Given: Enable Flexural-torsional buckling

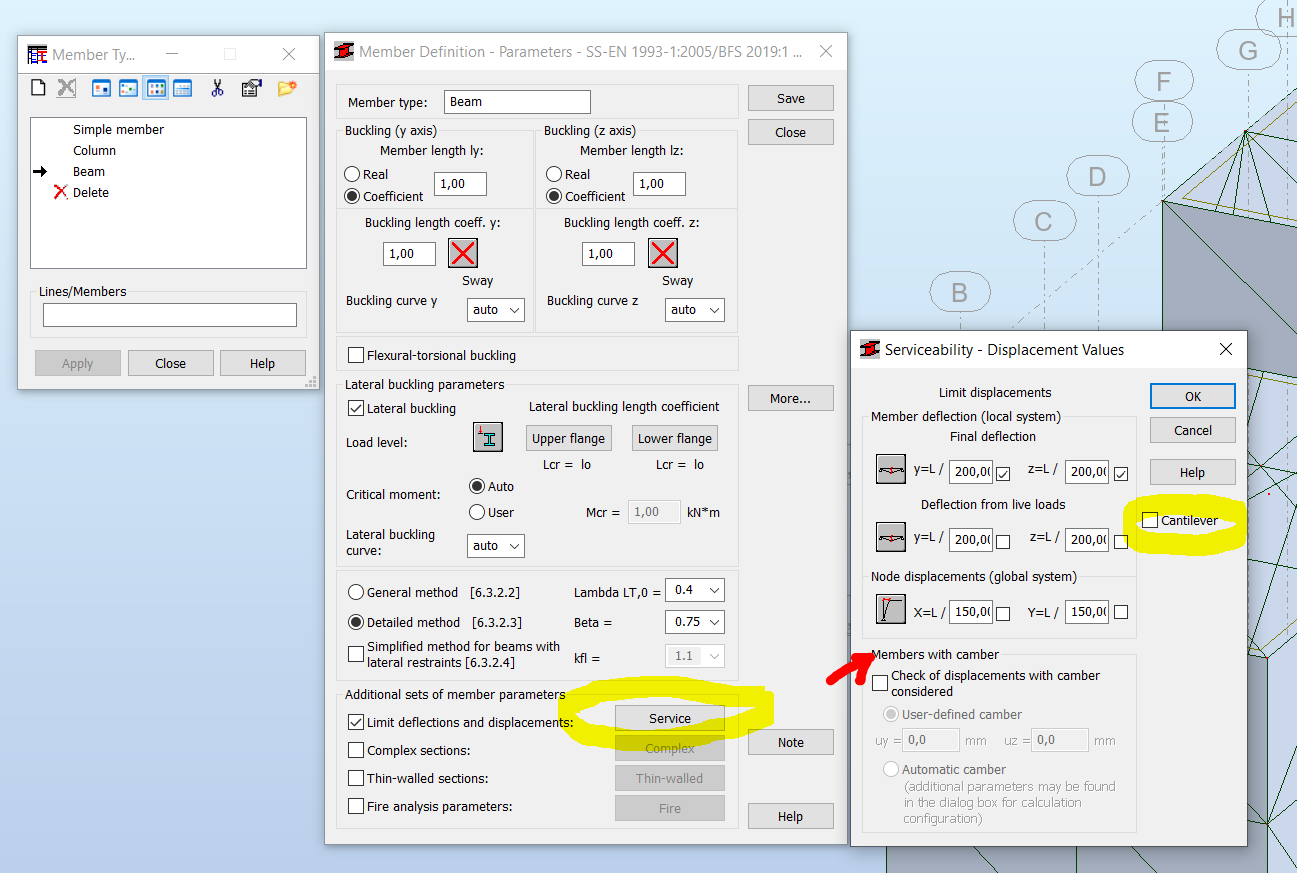Looking at the screenshot, I should pyautogui.click(x=356, y=354).
